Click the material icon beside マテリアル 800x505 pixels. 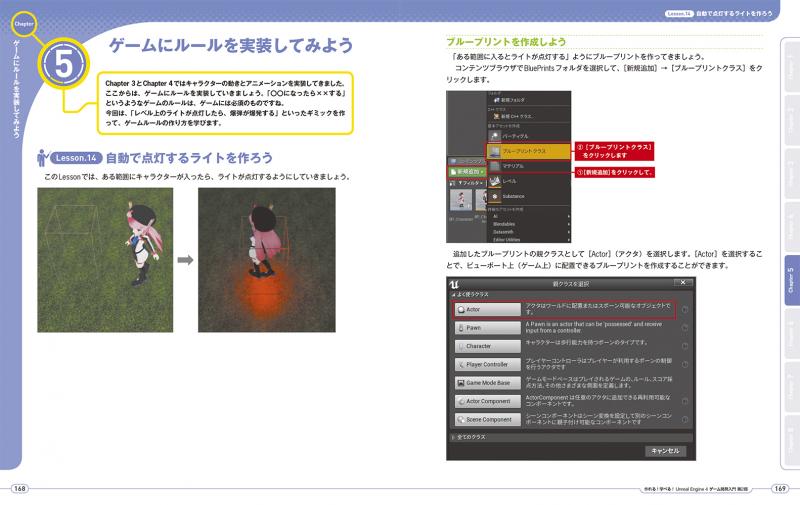[x=494, y=166]
